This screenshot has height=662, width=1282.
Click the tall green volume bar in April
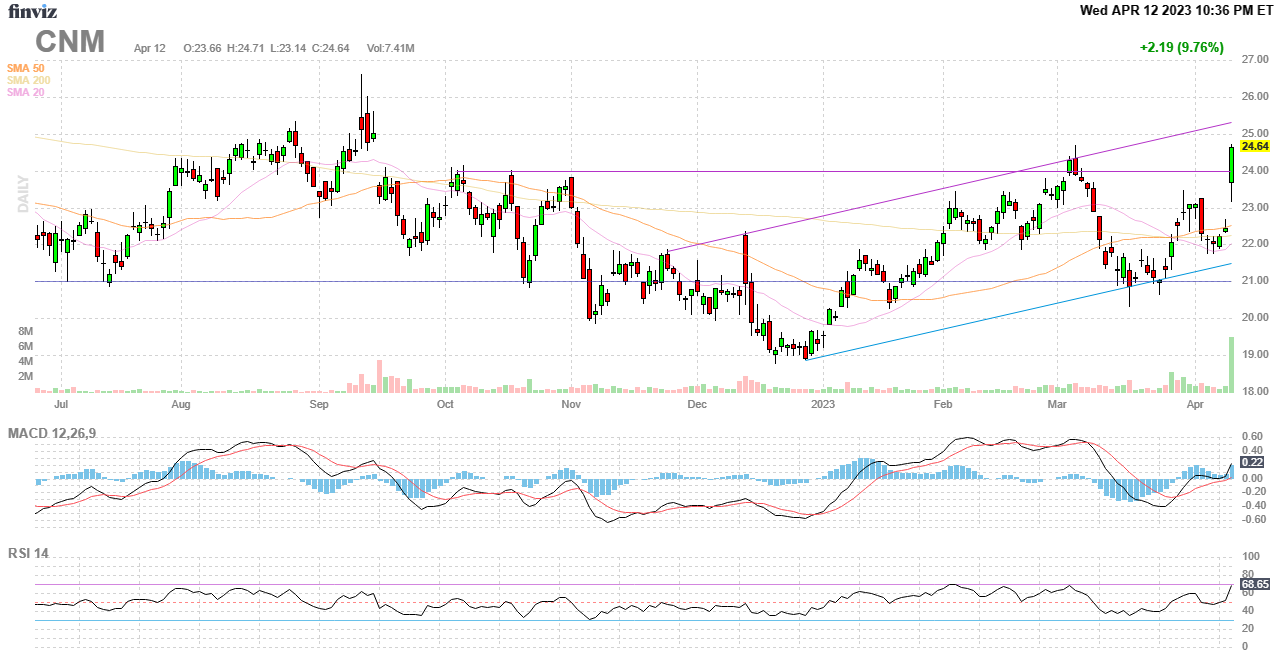tap(1231, 364)
